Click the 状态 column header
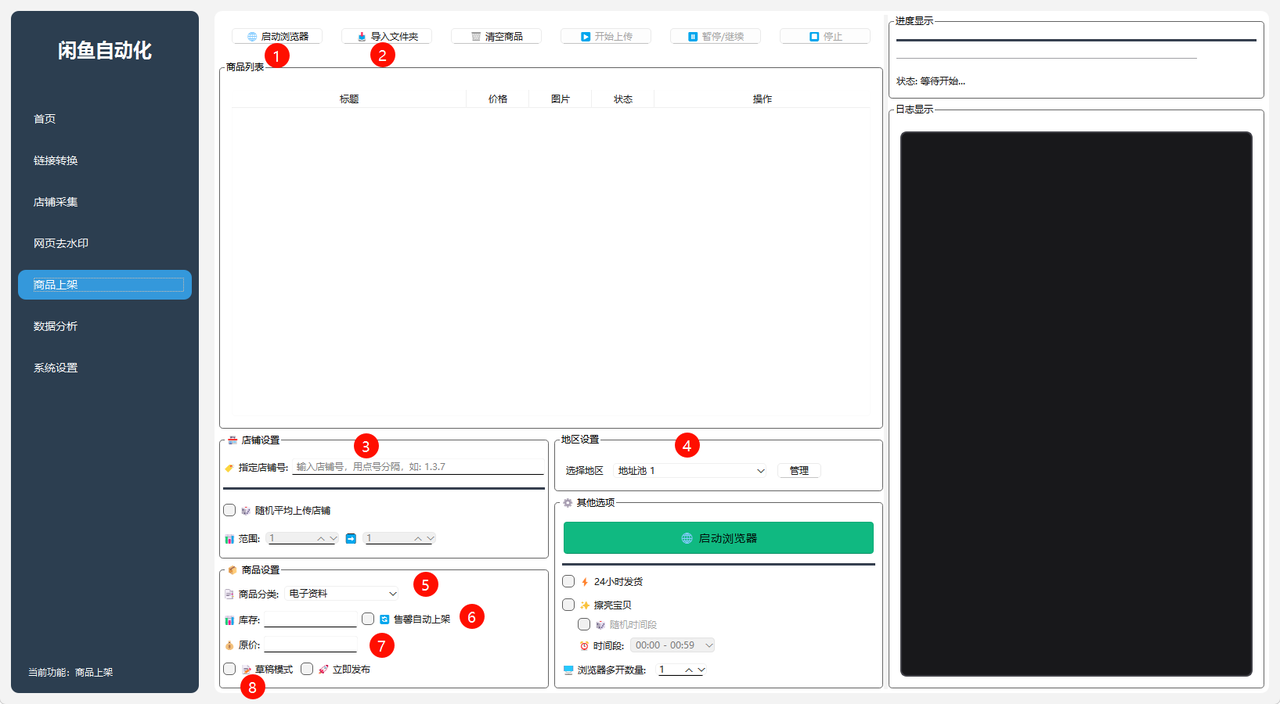This screenshot has height=704, width=1280. coord(623,99)
